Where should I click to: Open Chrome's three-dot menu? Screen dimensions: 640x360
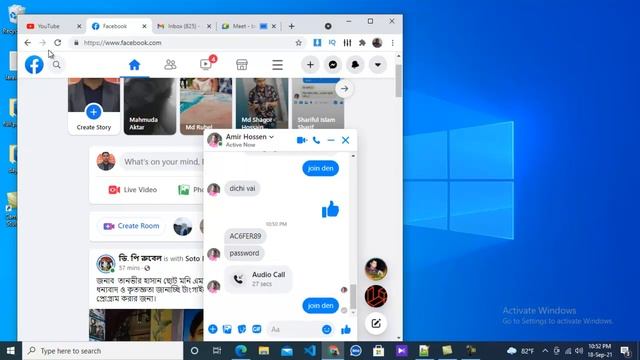[393, 42]
